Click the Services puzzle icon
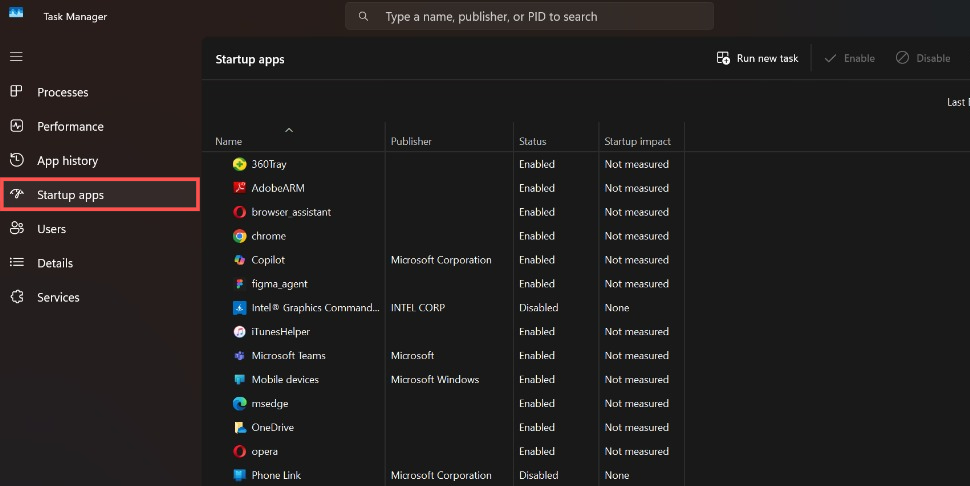 [x=17, y=297]
